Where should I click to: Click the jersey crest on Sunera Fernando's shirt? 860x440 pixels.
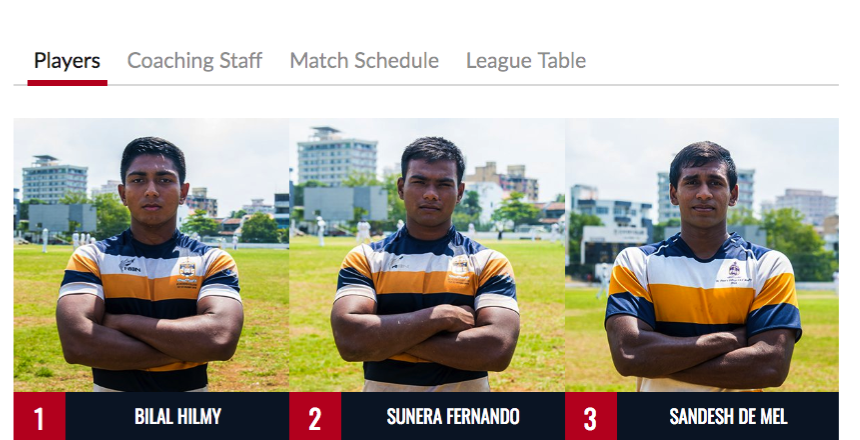tap(460, 266)
